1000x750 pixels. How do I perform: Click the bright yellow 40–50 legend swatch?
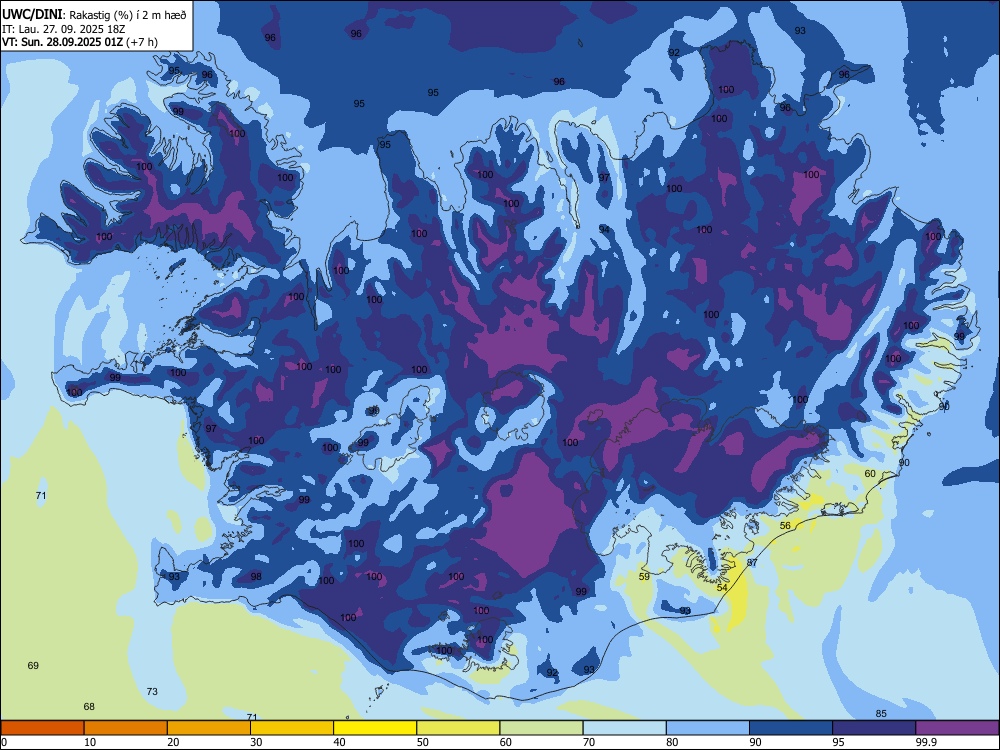[375, 728]
